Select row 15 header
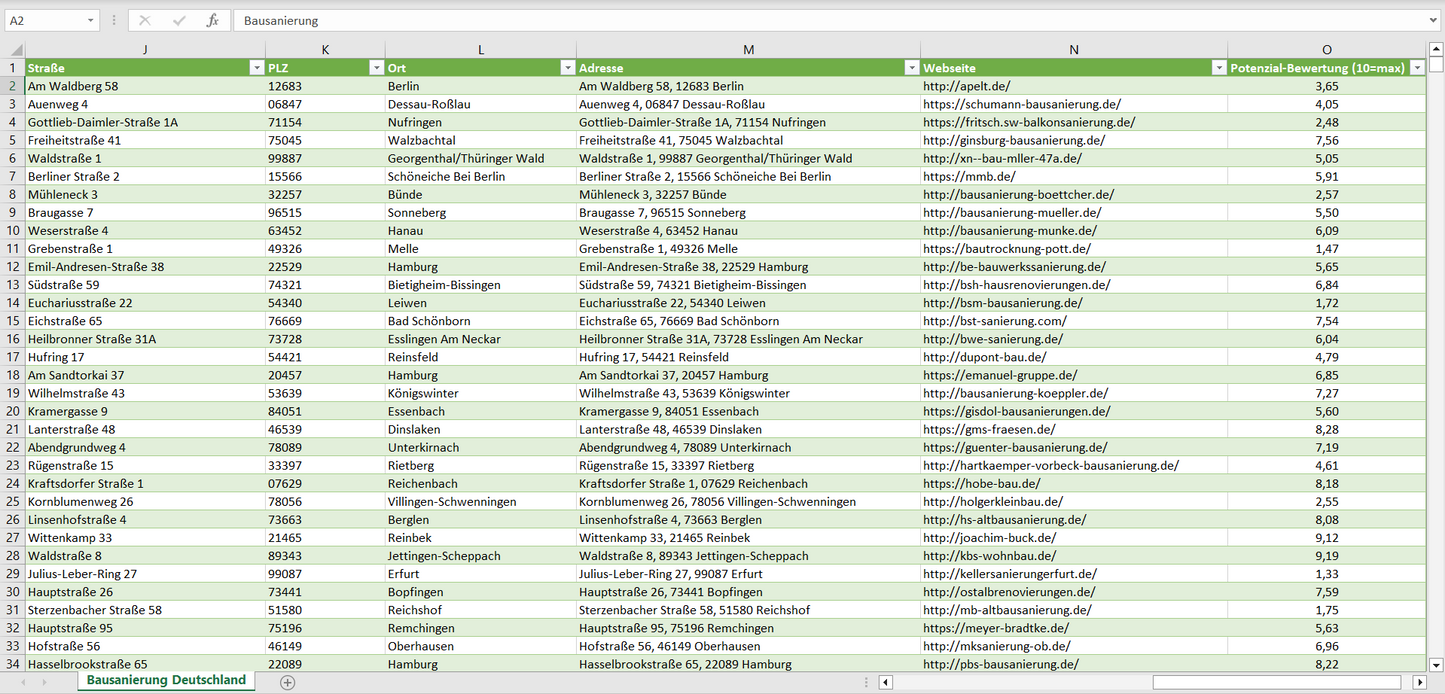 [x=13, y=321]
